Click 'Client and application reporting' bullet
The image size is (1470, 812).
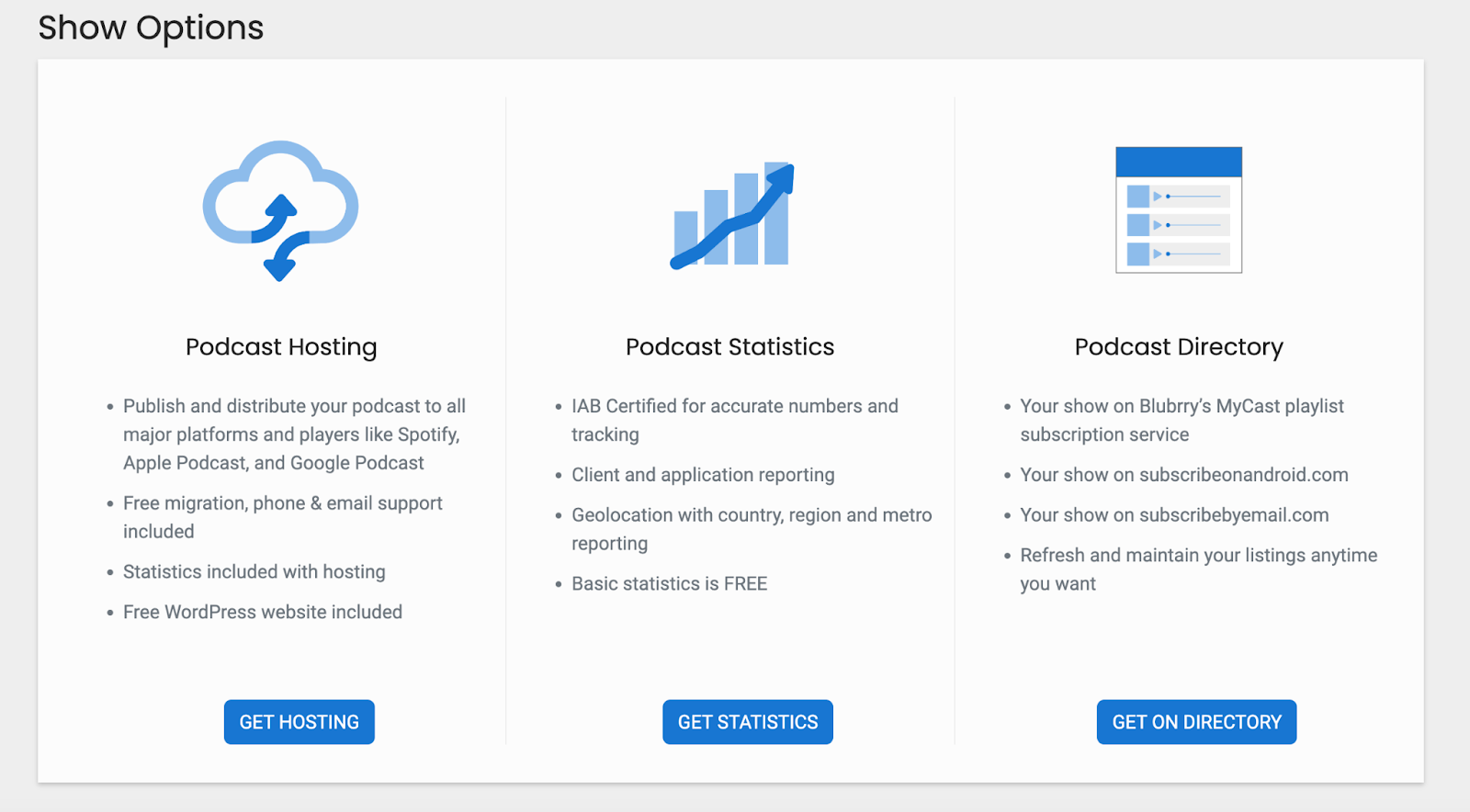[703, 475]
